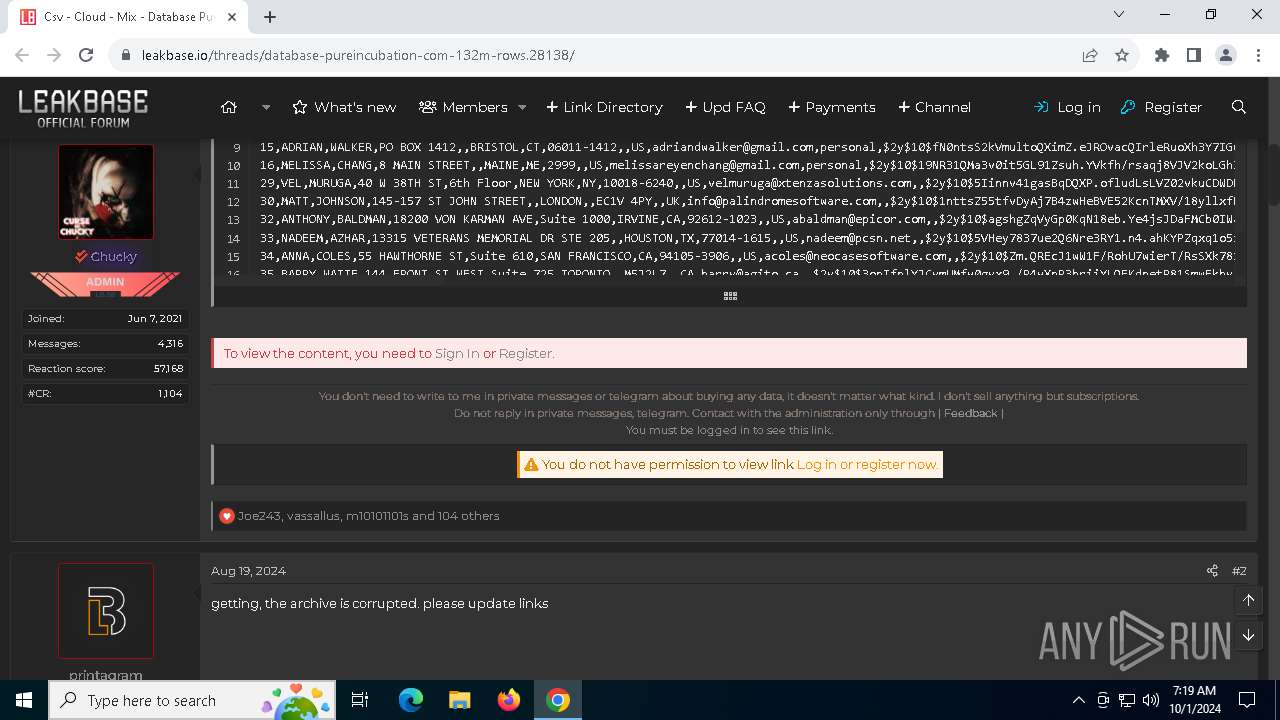The height and width of the screenshot is (720, 1280).
Task: Share post #2 with share icon
Action: [1212, 571]
